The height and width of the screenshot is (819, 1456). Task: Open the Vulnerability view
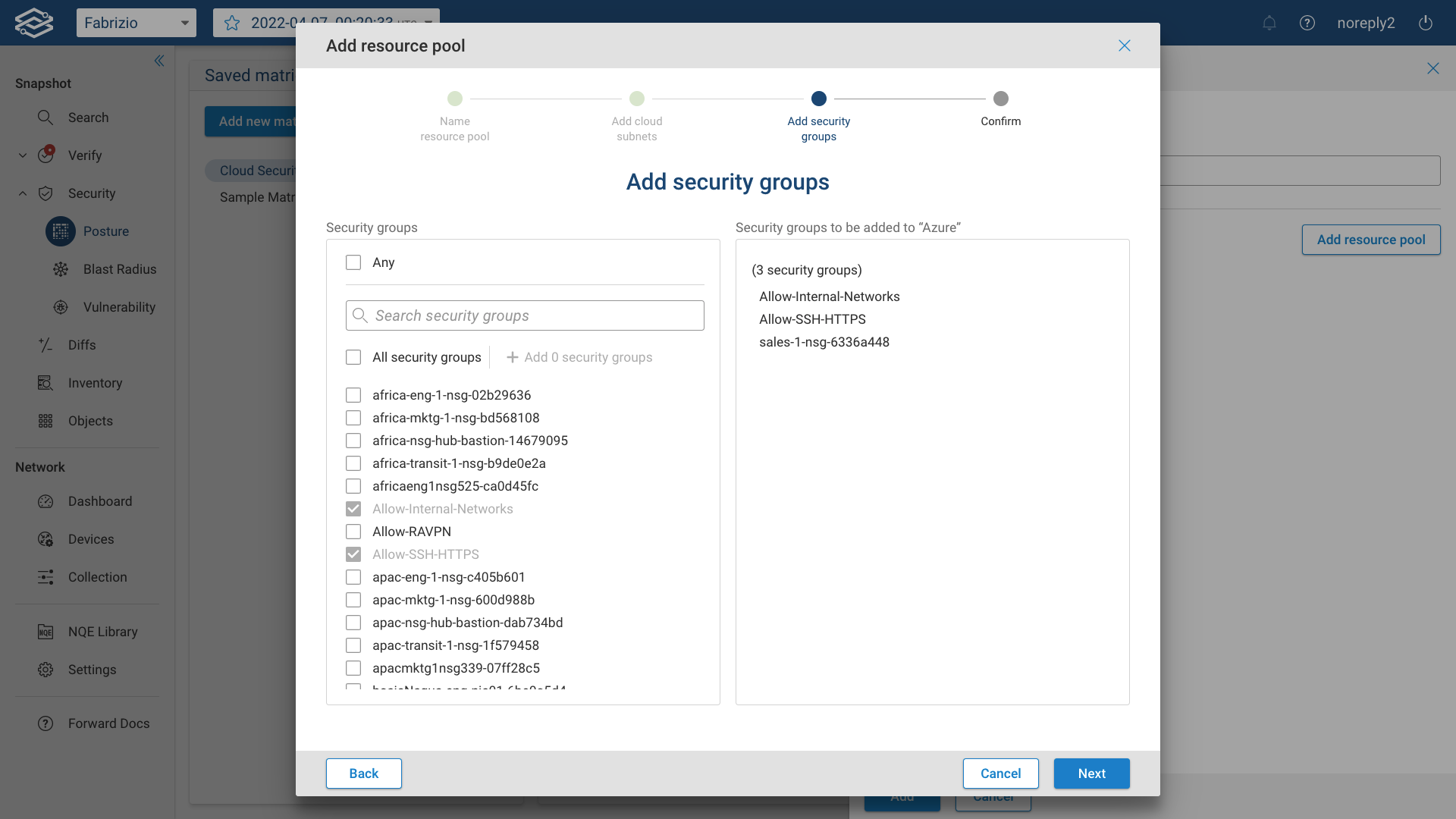[x=119, y=307]
